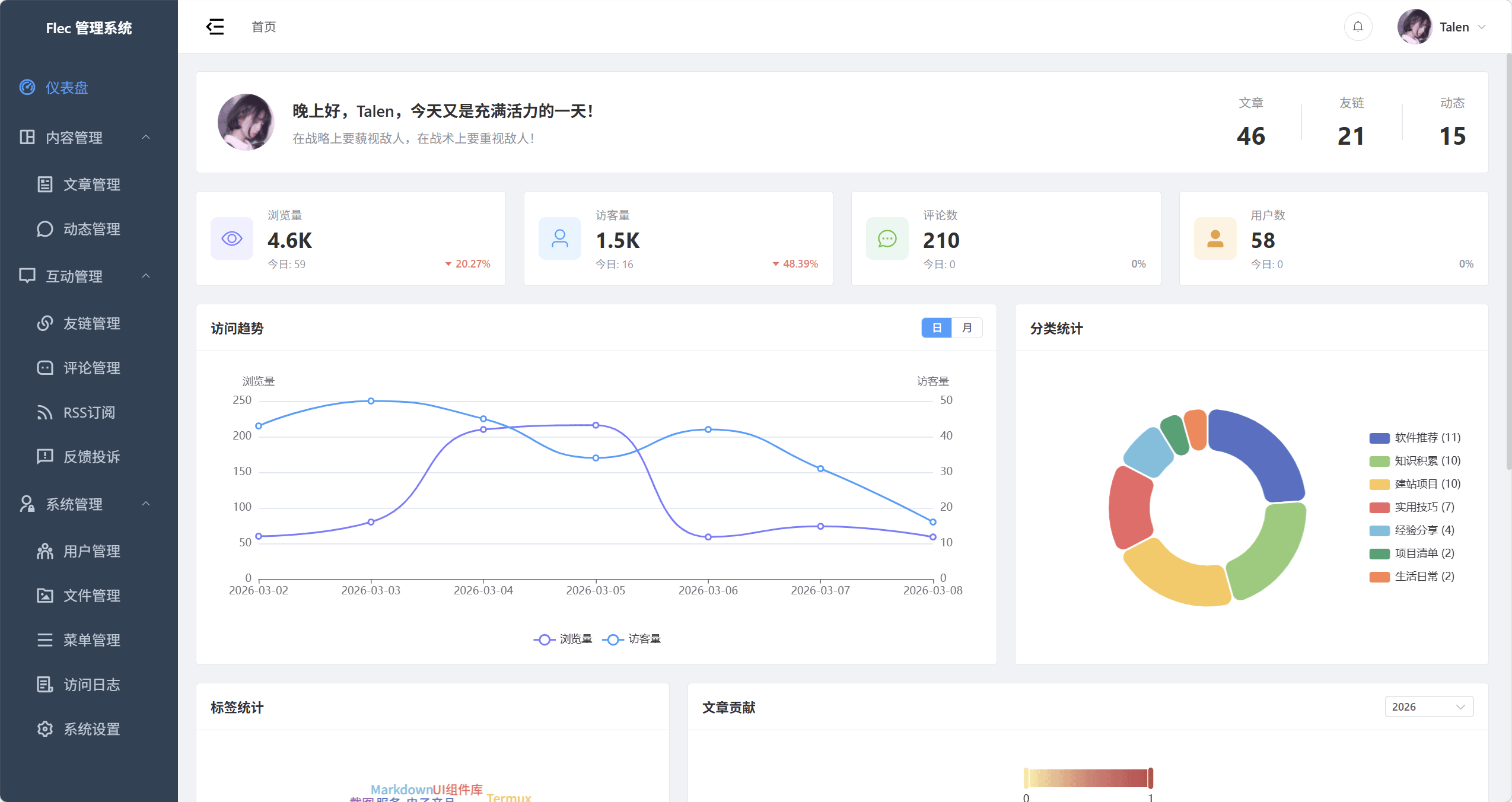Open the Talen user dropdown arrow
Screen dimensions: 1512x802
pos(1482,27)
